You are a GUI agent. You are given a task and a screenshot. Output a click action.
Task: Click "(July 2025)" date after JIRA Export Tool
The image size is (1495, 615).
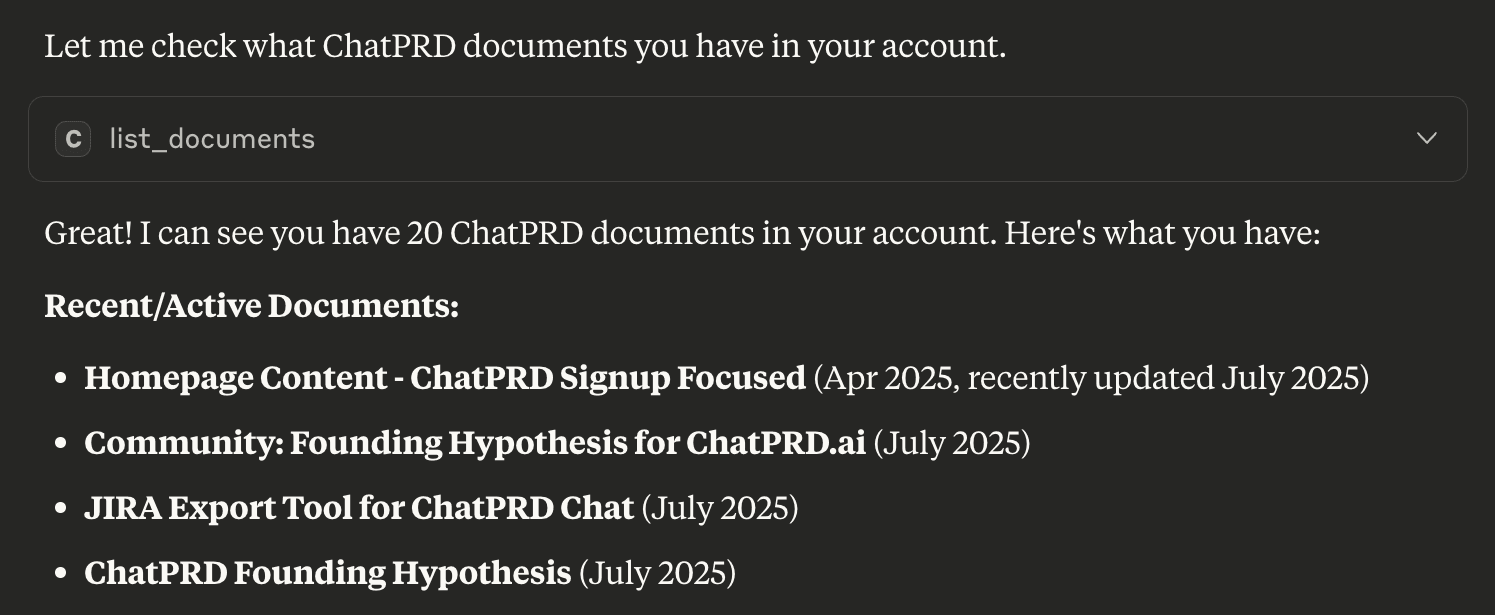tap(720, 508)
